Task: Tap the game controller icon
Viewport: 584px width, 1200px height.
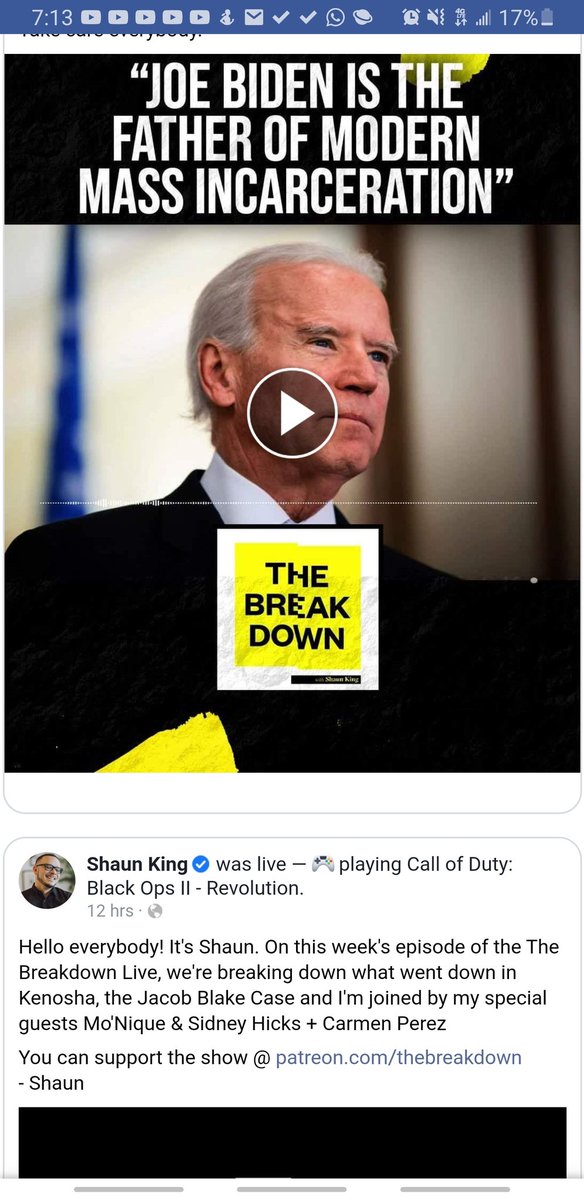Action: click(x=322, y=864)
